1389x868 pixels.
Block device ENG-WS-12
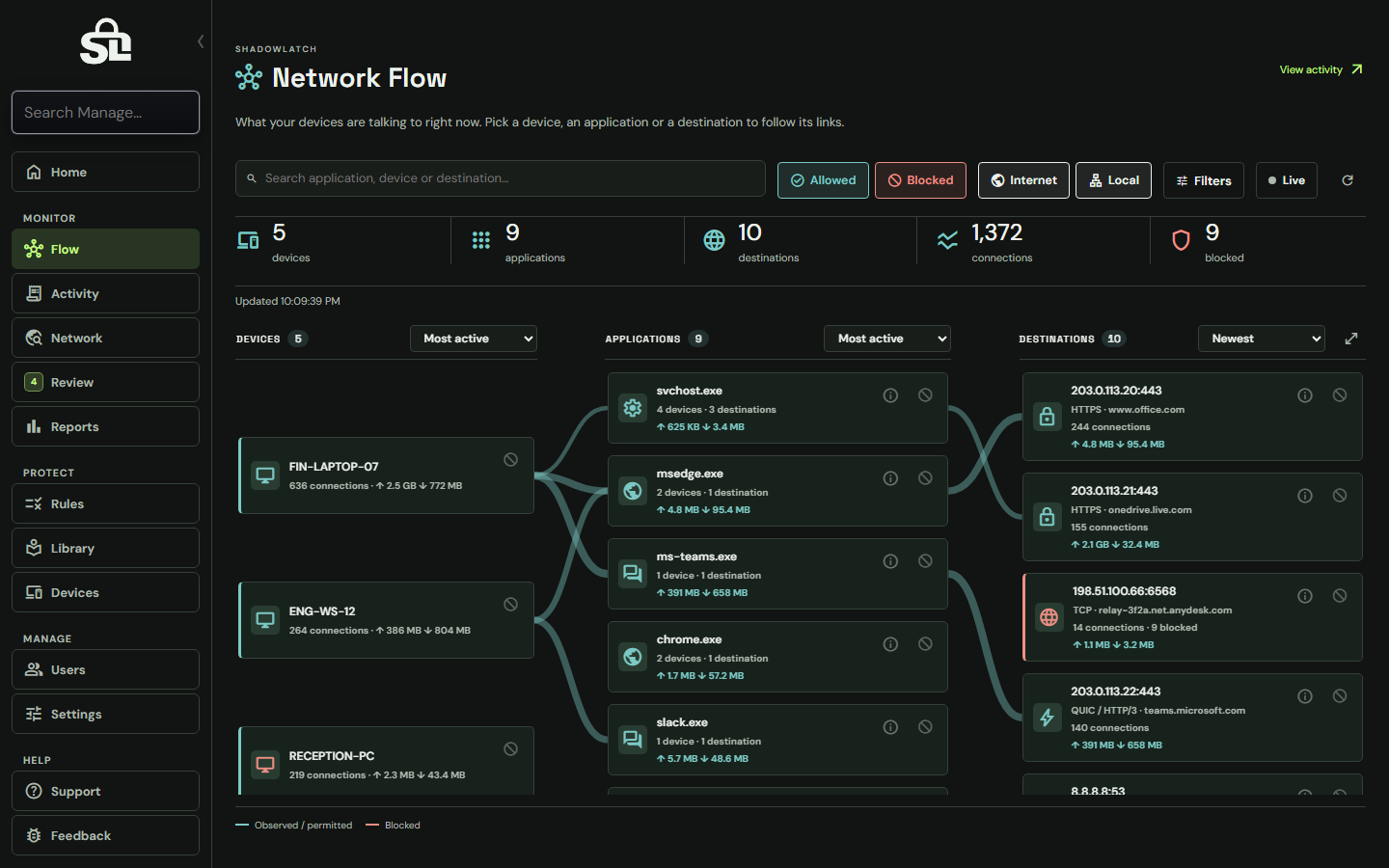511,605
